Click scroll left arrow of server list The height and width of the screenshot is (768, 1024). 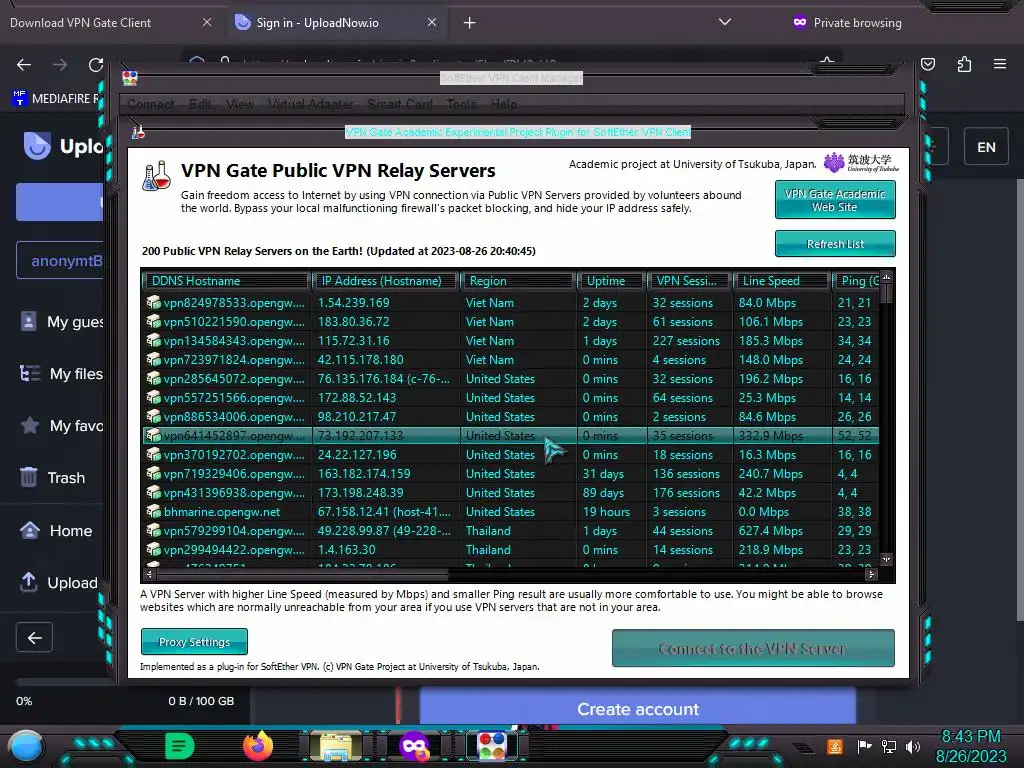pos(150,575)
